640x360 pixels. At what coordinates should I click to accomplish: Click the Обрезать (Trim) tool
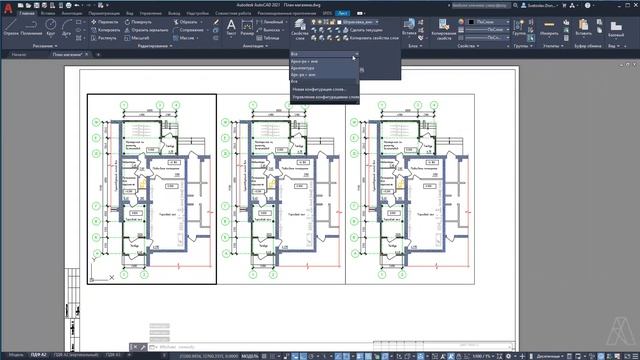[185, 22]
